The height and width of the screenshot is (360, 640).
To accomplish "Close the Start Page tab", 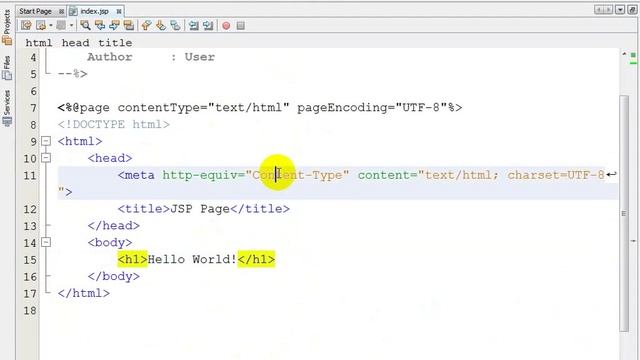I will pyautogui.click(x=61, y=11).
